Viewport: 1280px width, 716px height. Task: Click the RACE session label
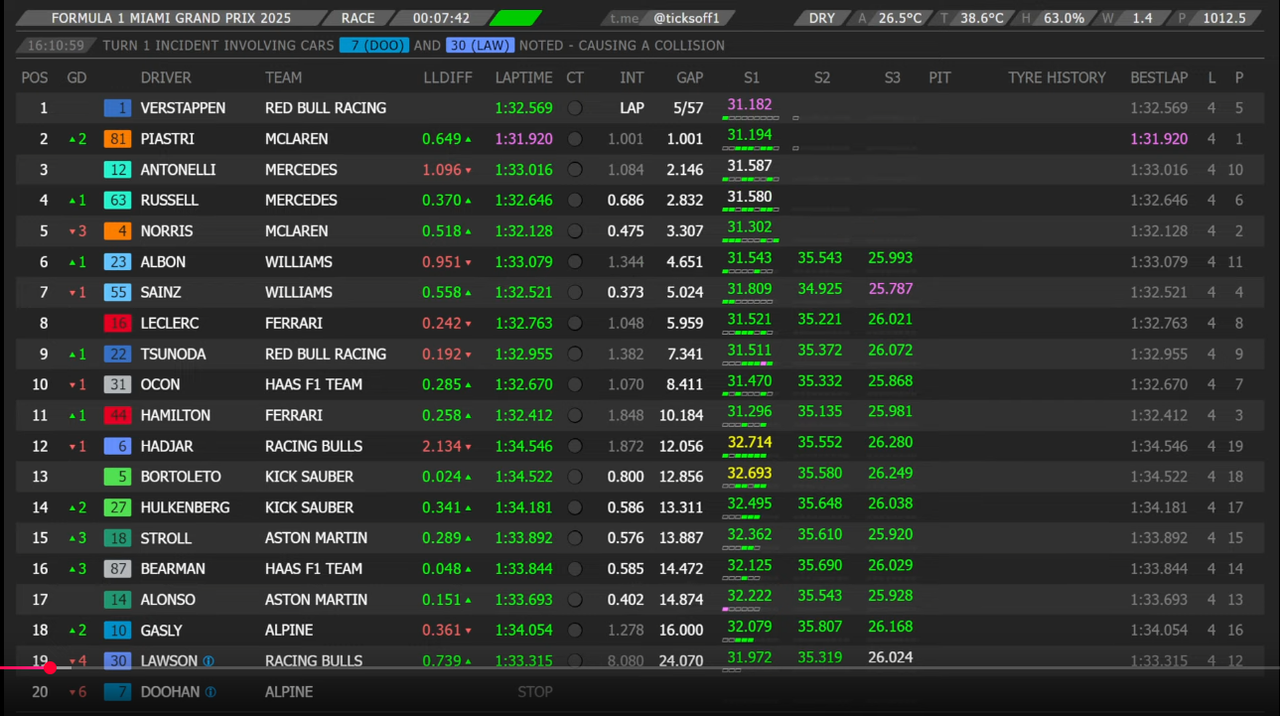358,18
